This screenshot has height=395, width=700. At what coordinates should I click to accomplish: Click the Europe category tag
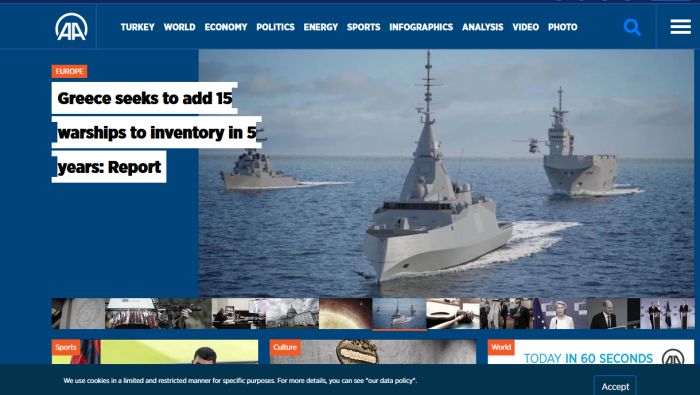69,71
